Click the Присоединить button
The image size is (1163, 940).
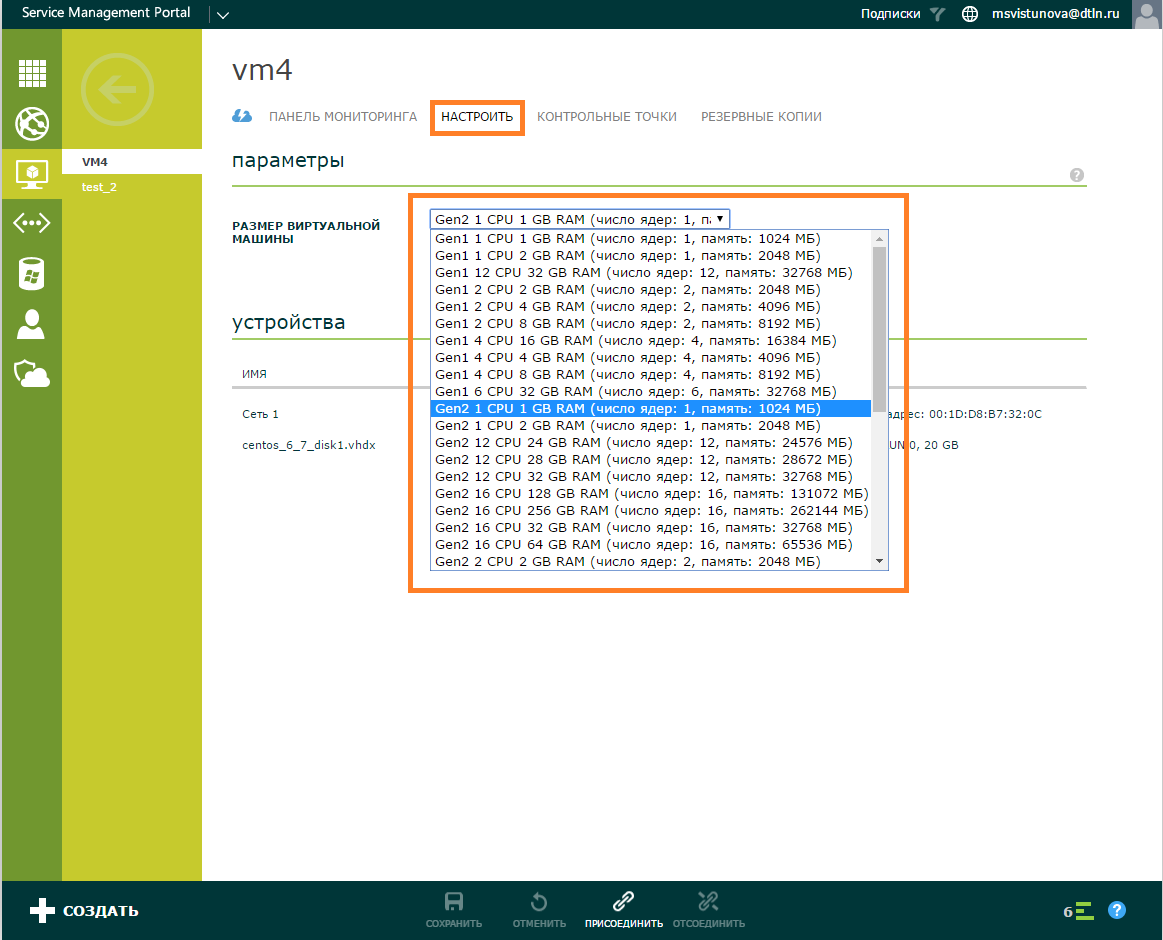click(x=622, y=910)
